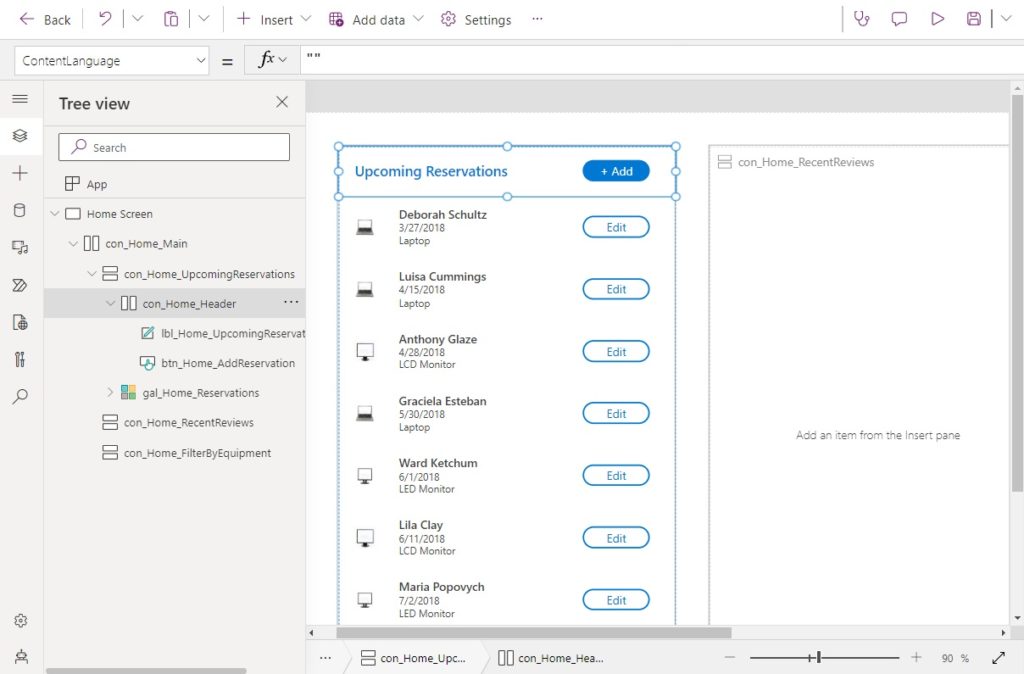Open the Insert pane from left rail
Screen dimensions: 1024x674
pos(20,173)
